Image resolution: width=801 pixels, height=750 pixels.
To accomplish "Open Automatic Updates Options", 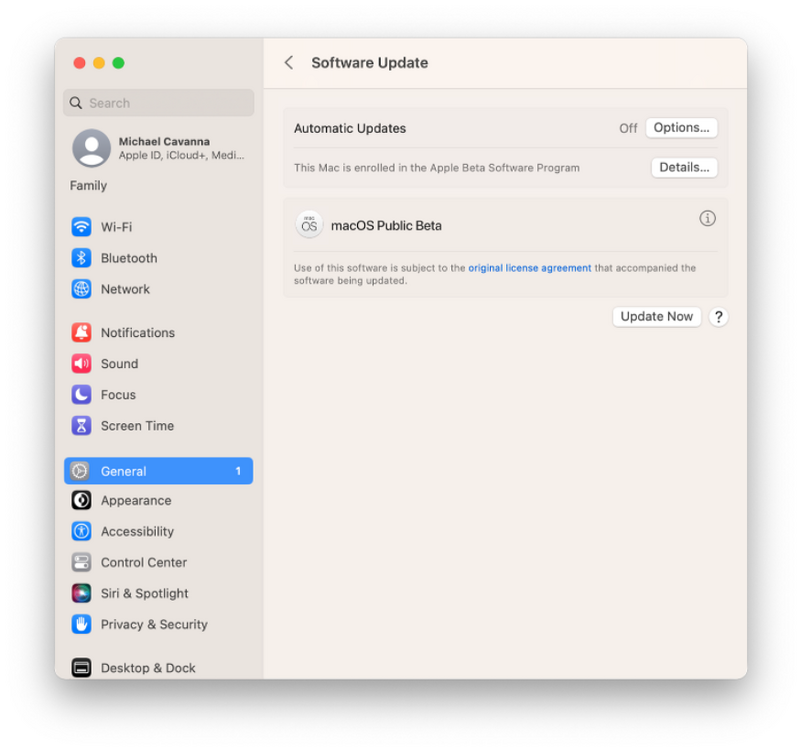I will [681, 128].
